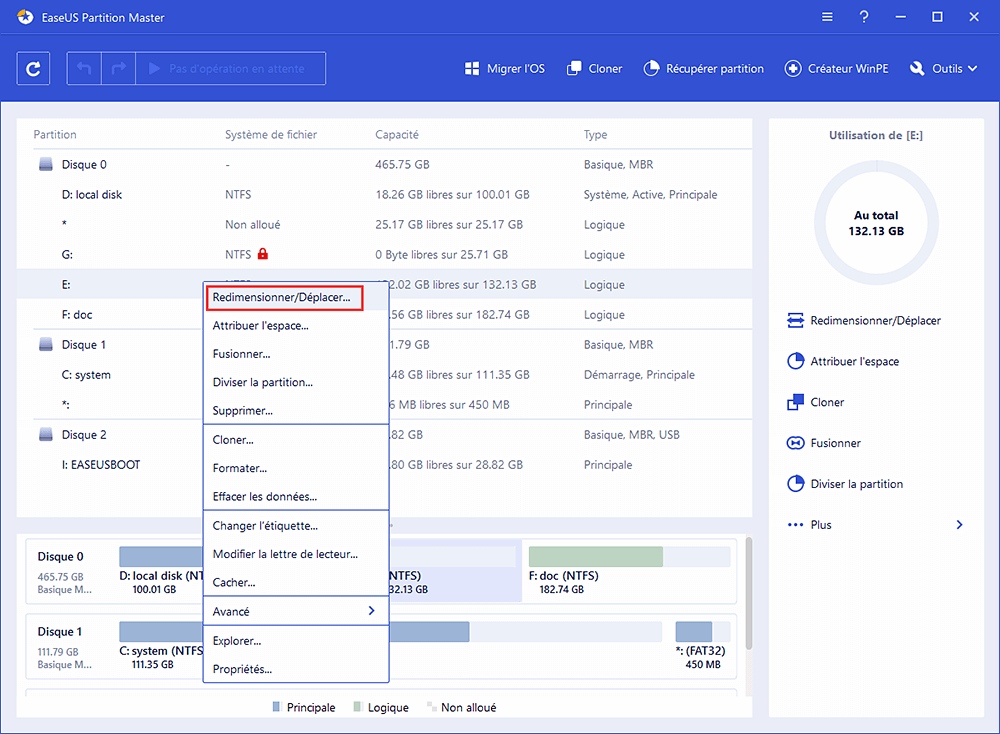Select the G: partition row

tap(385, 254)
